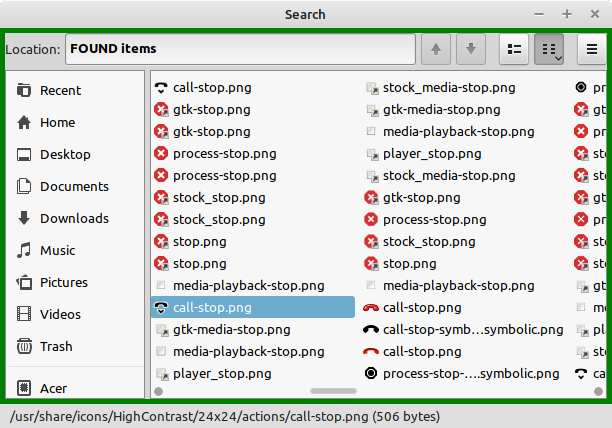Open Desktop from the sidebar

click(x=74, y=155)
